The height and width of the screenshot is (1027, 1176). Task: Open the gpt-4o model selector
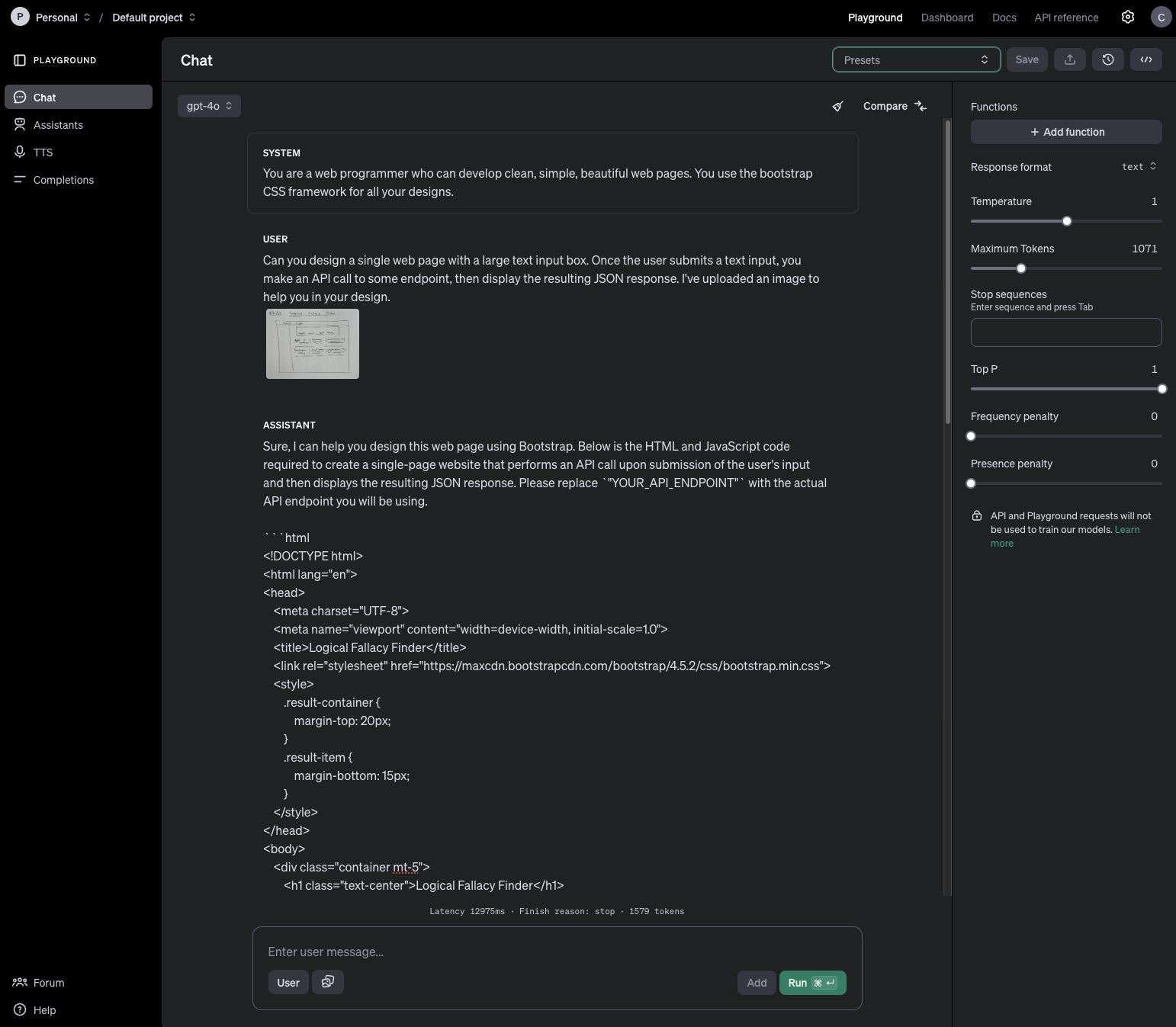pos(209,106)
